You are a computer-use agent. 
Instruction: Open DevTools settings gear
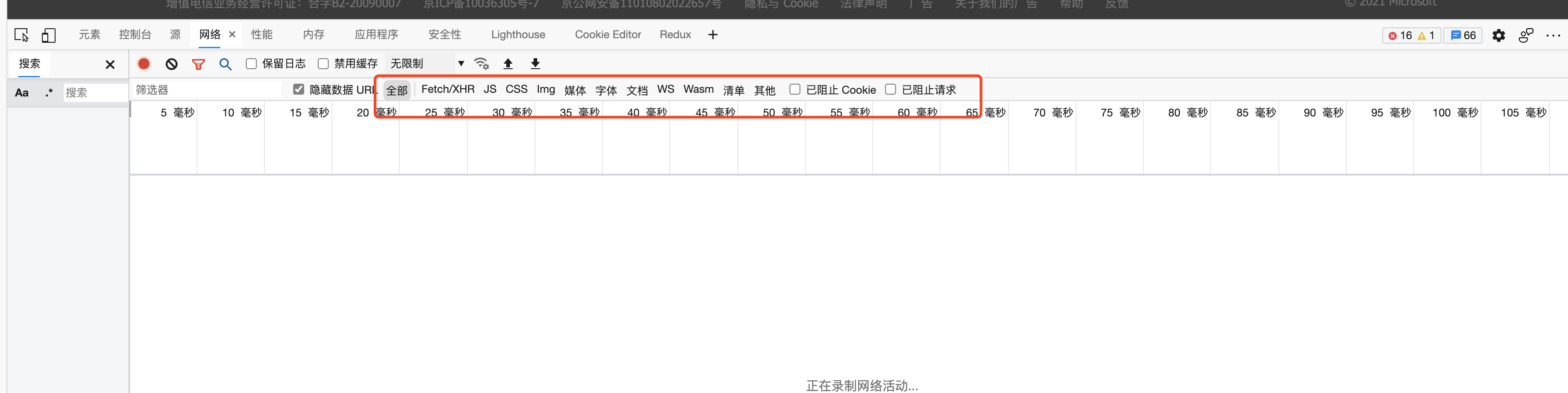click(1499, 35)
